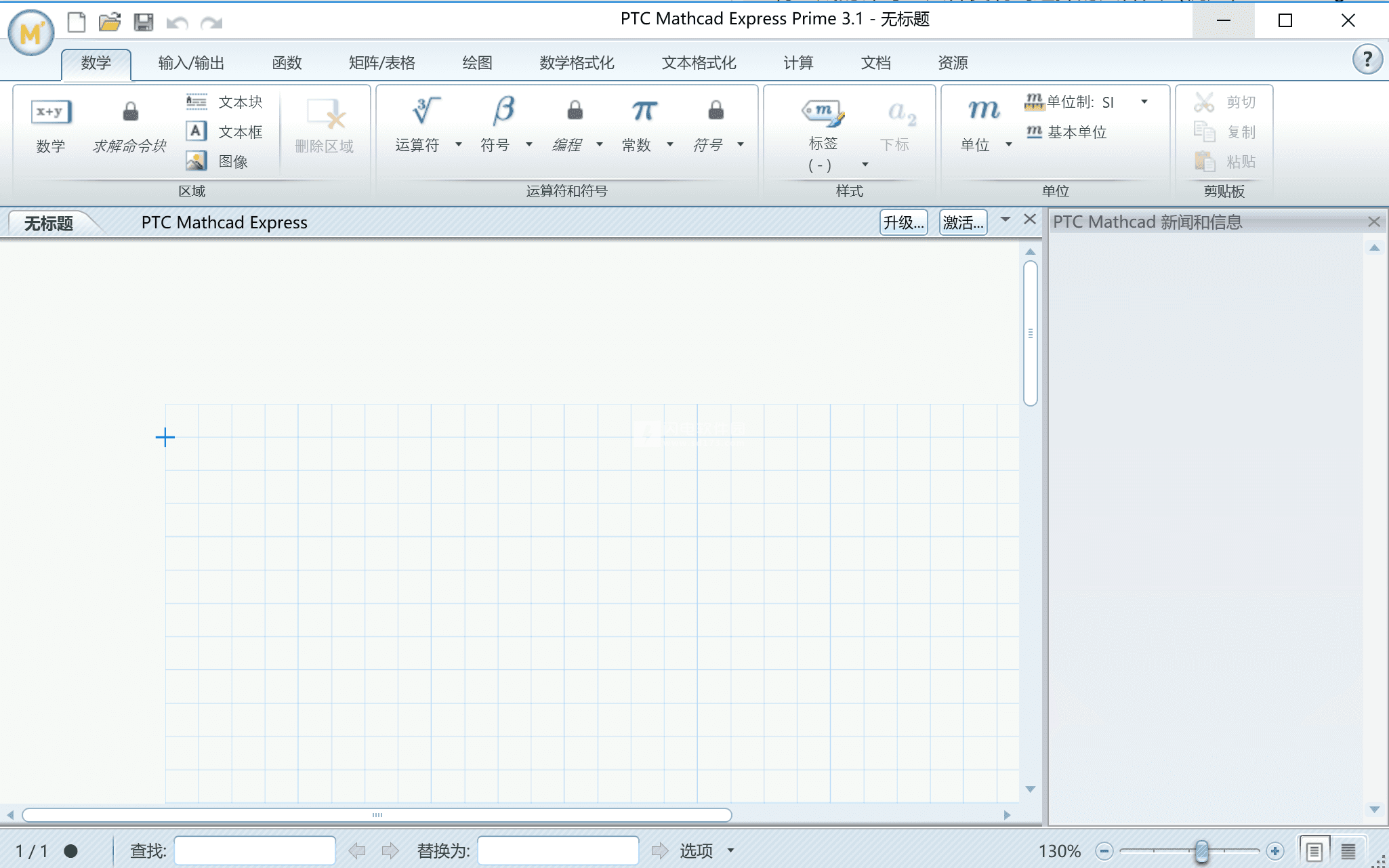This screenshot has height=868, width=1389.
Task: Open the 常数 pi constants icon
Action: coord(644,110)
